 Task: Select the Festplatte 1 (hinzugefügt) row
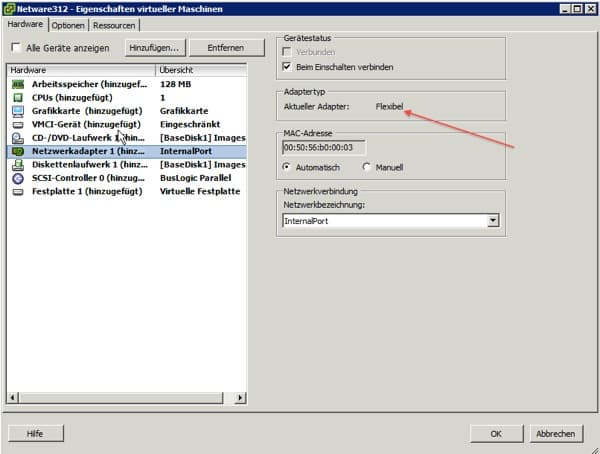tap(127, 191)
